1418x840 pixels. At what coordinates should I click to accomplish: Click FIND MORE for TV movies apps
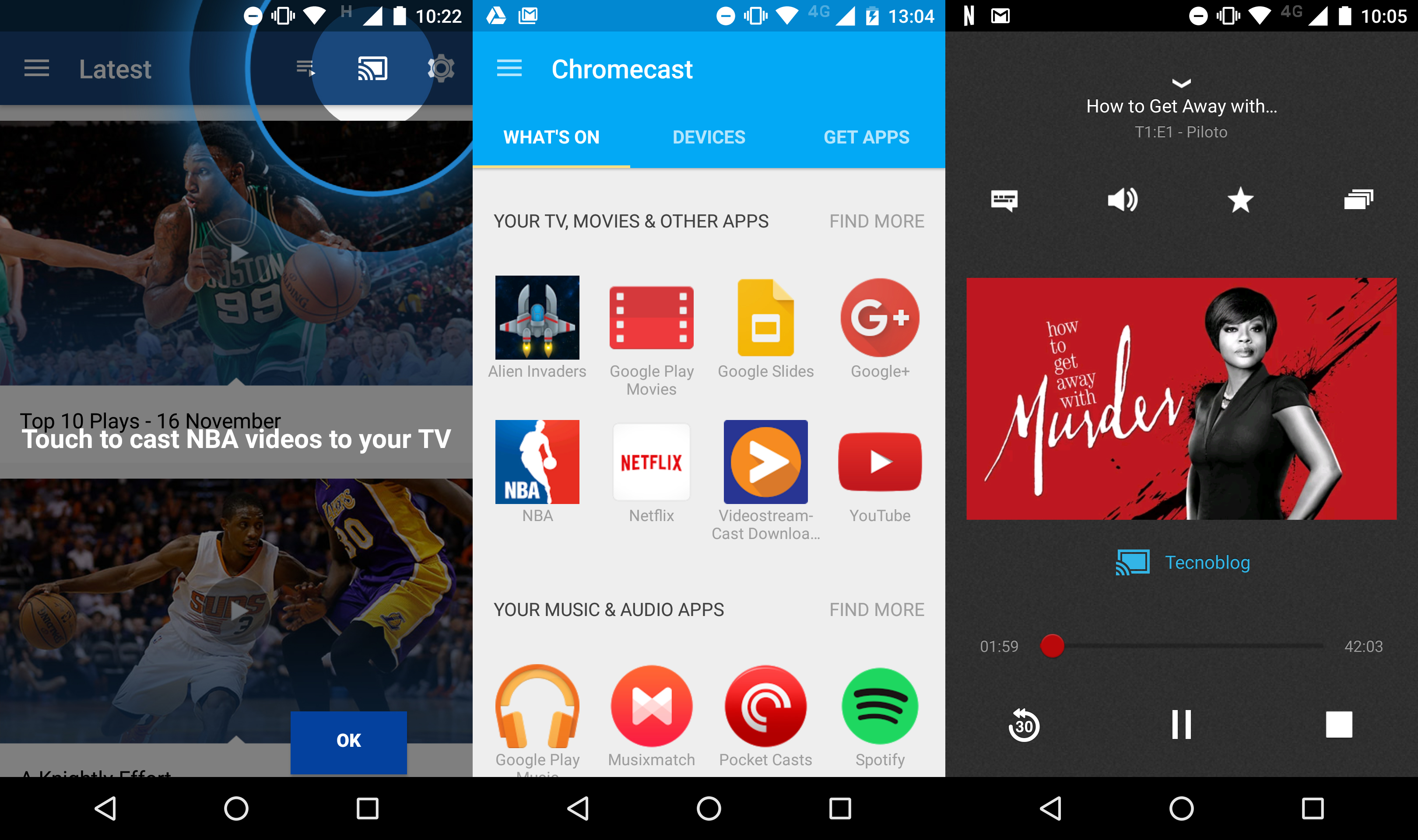click(x=878, y=222)
